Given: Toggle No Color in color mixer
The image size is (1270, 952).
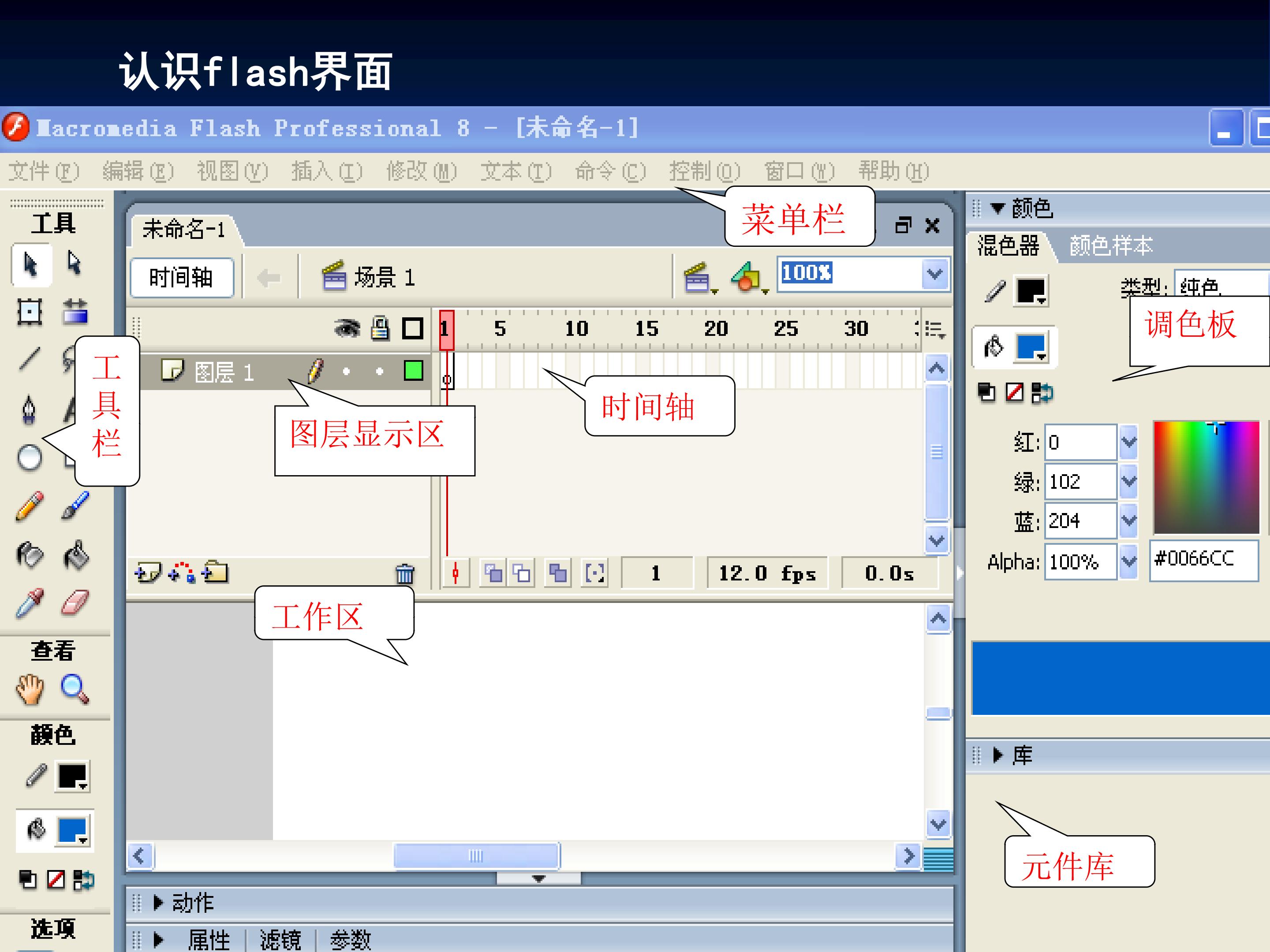Looking at the screenshot, I should pyautogui.click(x=1015, y=393).
